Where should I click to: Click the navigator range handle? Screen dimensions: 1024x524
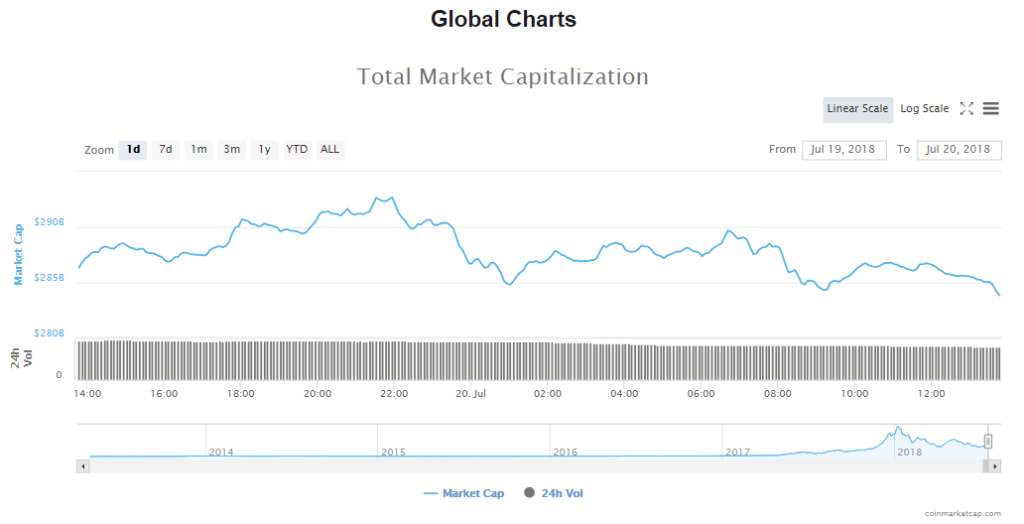point(988,441)
